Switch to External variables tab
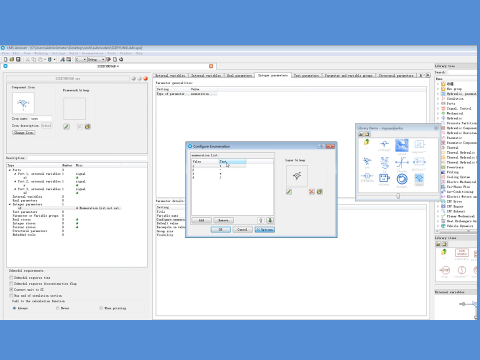Image resolution: width=480 pixels, height=360 pixels. coord(170,76)
